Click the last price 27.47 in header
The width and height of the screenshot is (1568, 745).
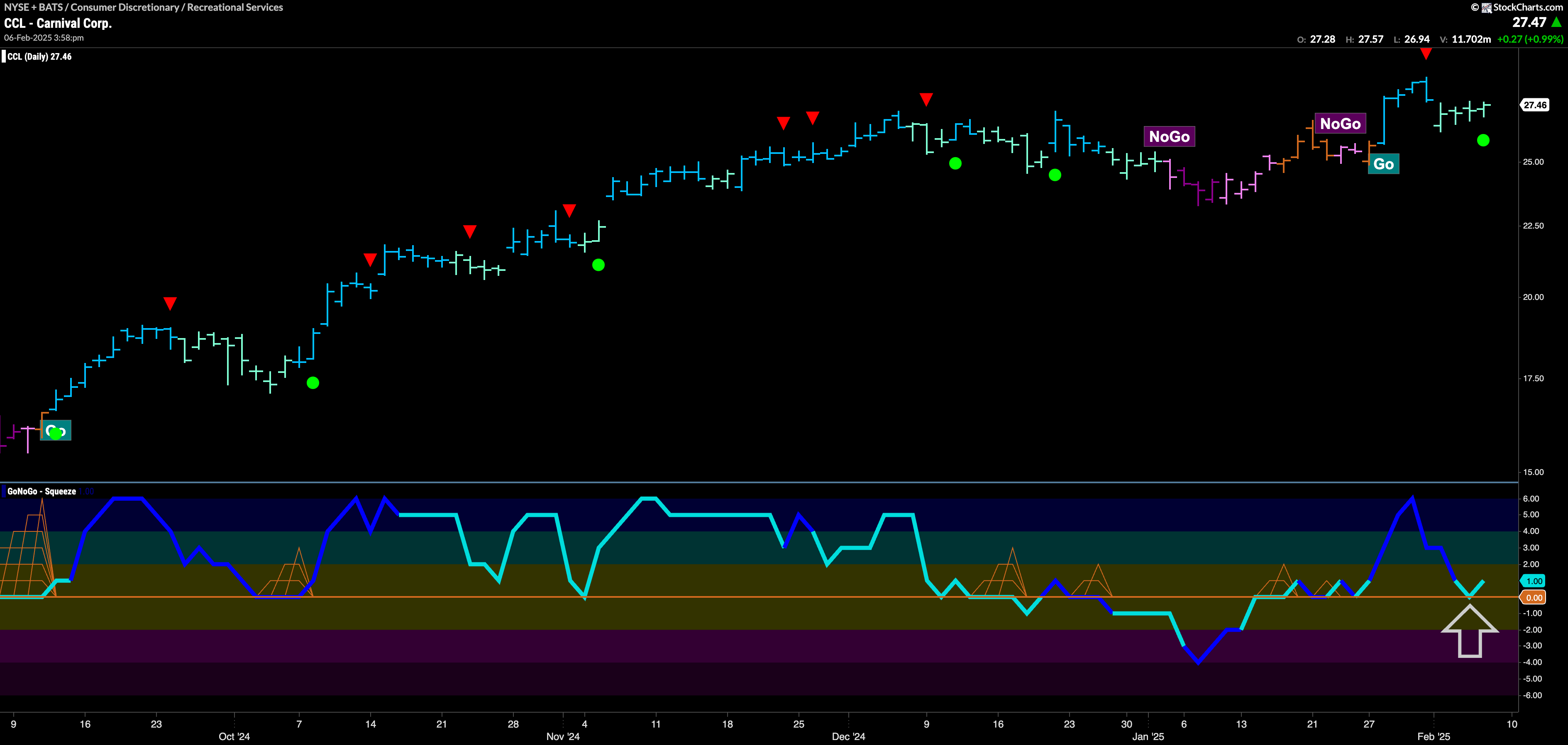[x=1529, y=22]
